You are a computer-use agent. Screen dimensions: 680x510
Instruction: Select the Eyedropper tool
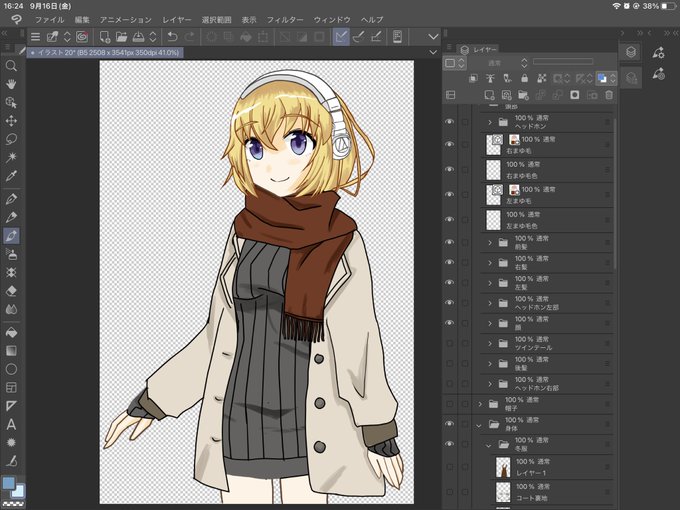[11, 176]
